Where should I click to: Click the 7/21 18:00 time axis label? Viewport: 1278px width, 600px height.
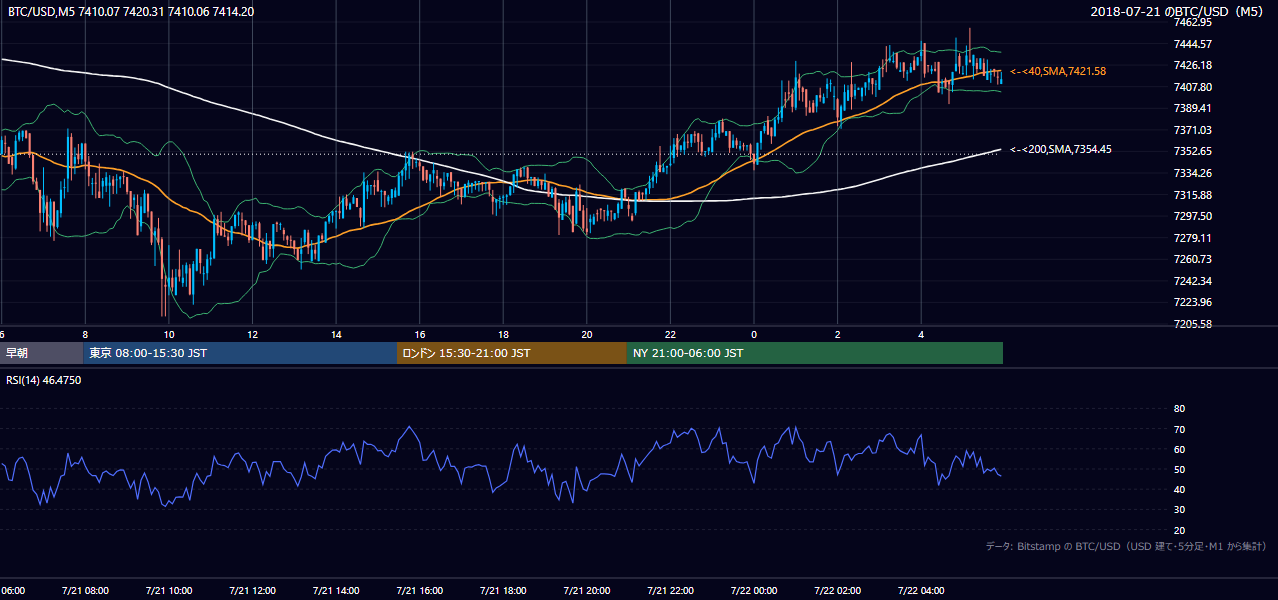tap(503, 591)
